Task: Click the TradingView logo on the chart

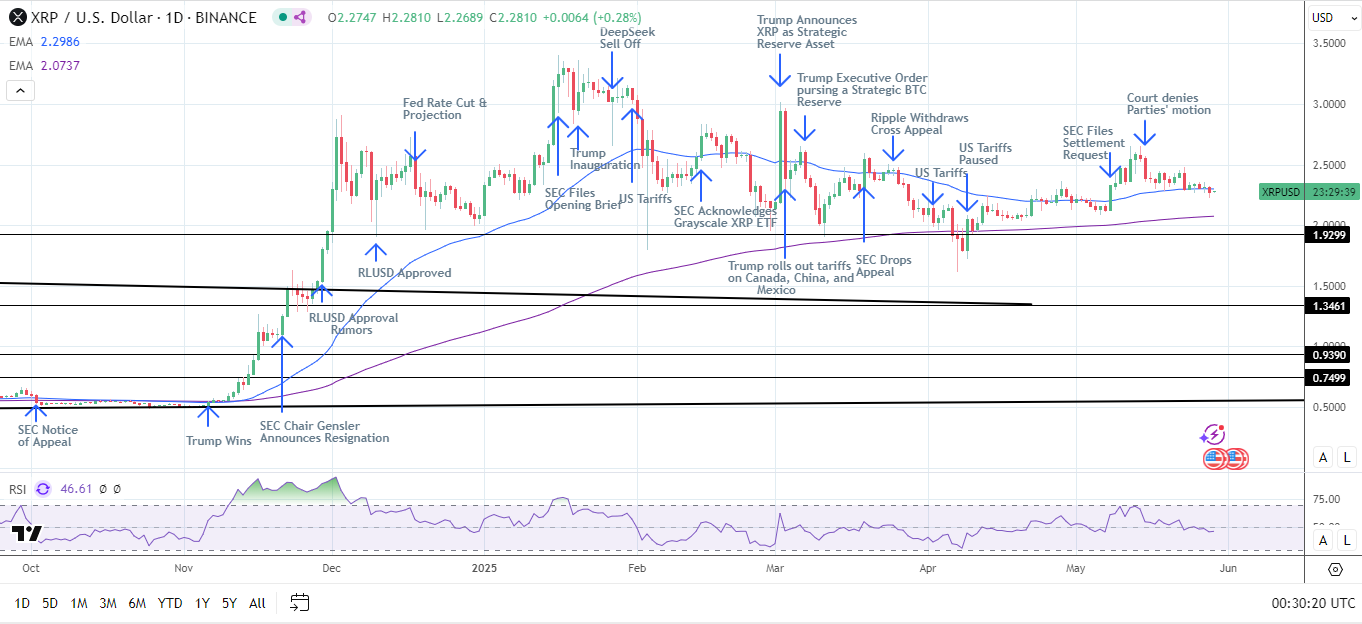Action: pos(27,534)
